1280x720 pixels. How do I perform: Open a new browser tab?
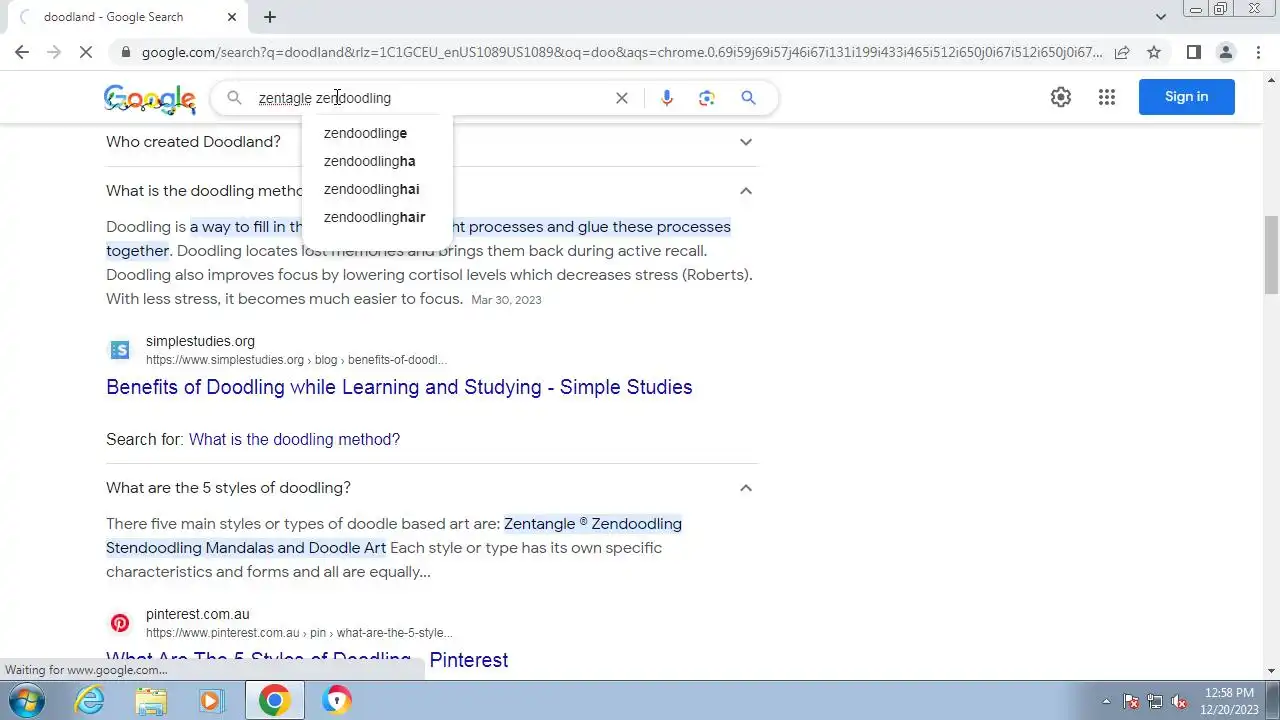(270, 17)
